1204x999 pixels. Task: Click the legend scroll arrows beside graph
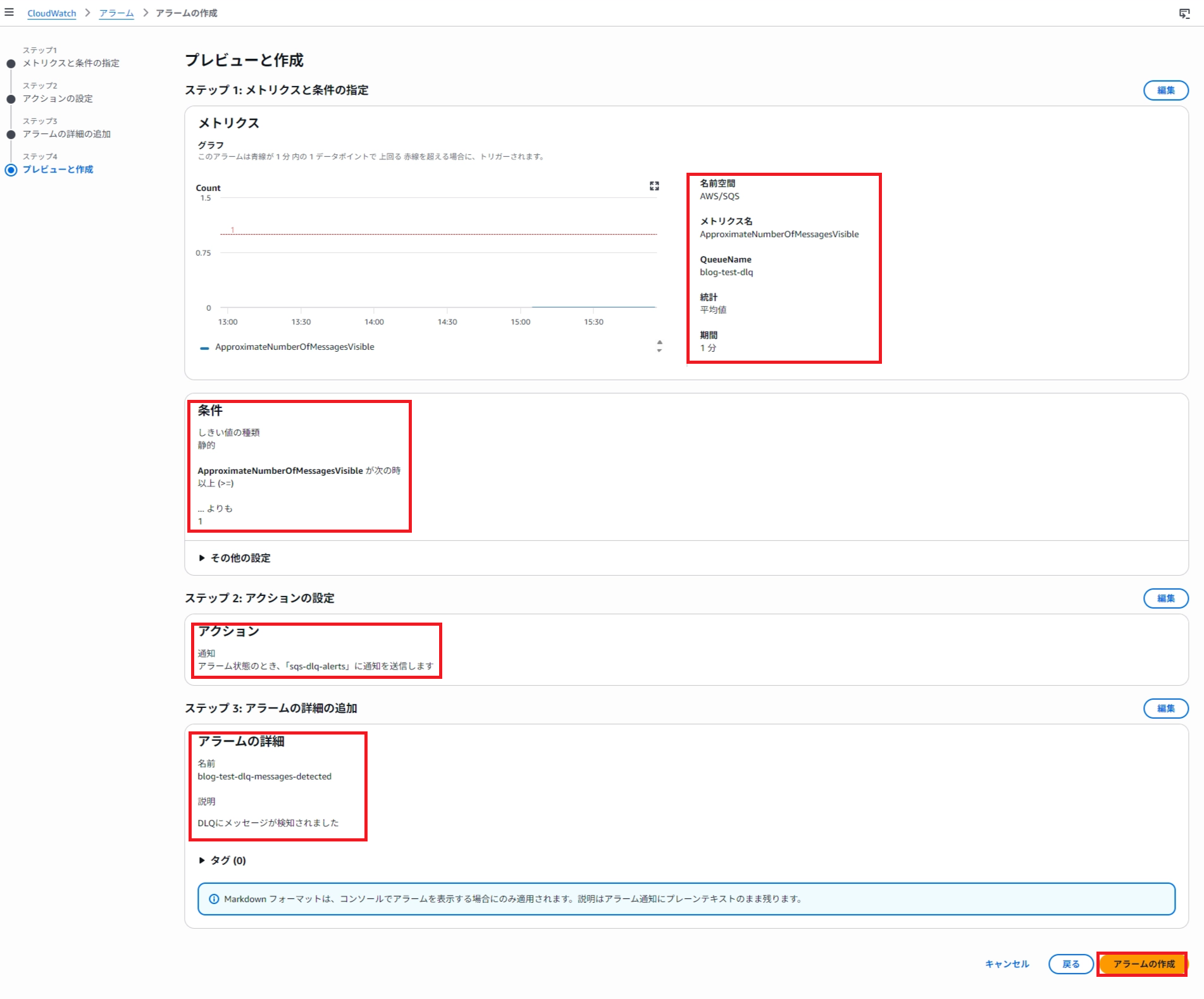click(x=659, y=346)
